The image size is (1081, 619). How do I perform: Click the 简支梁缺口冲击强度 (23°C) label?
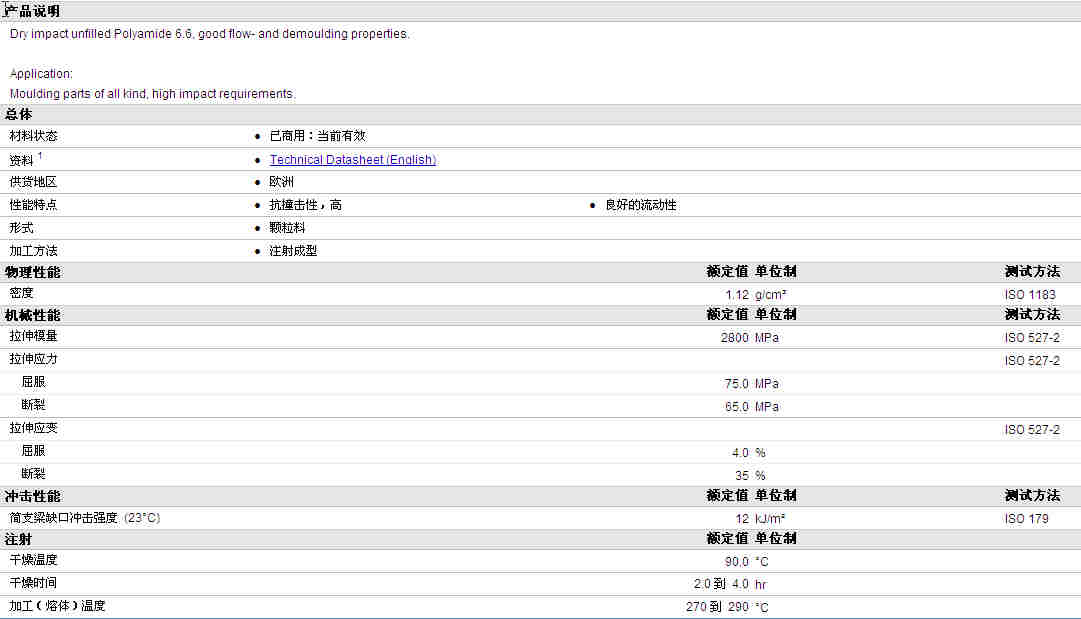[84, 518]
